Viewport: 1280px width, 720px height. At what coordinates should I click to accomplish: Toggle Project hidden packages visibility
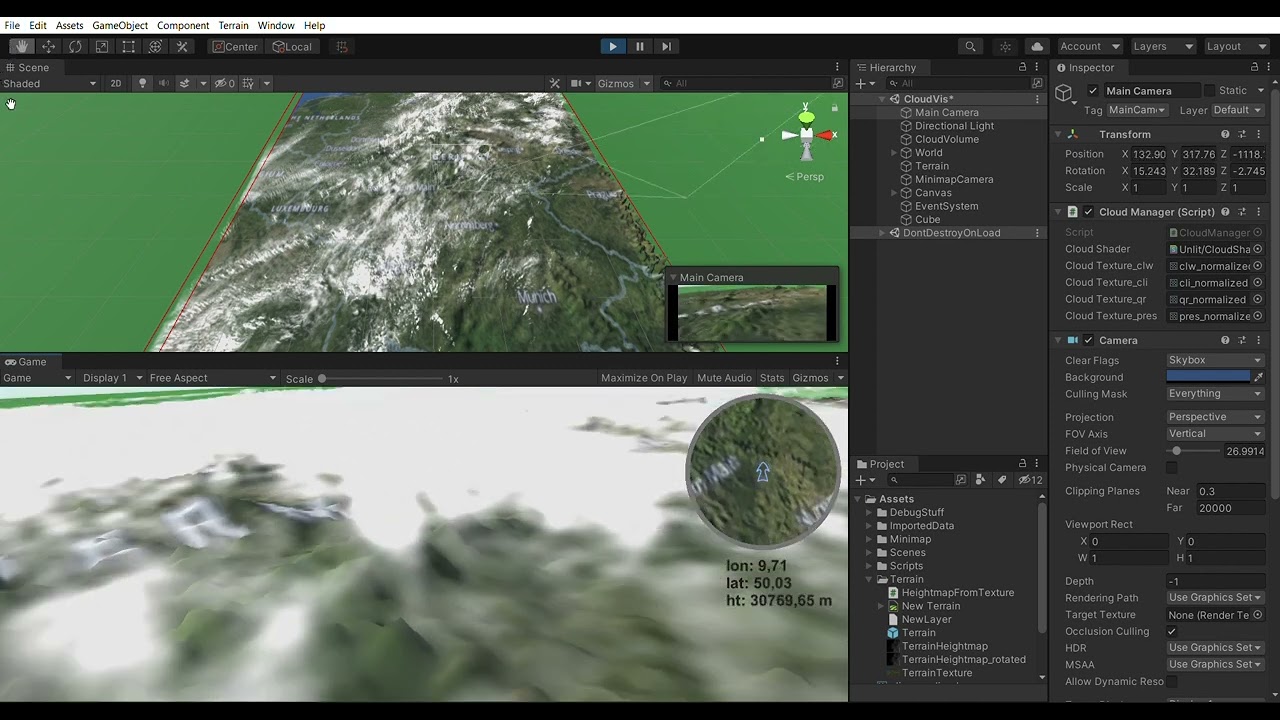pos(1031,480)
